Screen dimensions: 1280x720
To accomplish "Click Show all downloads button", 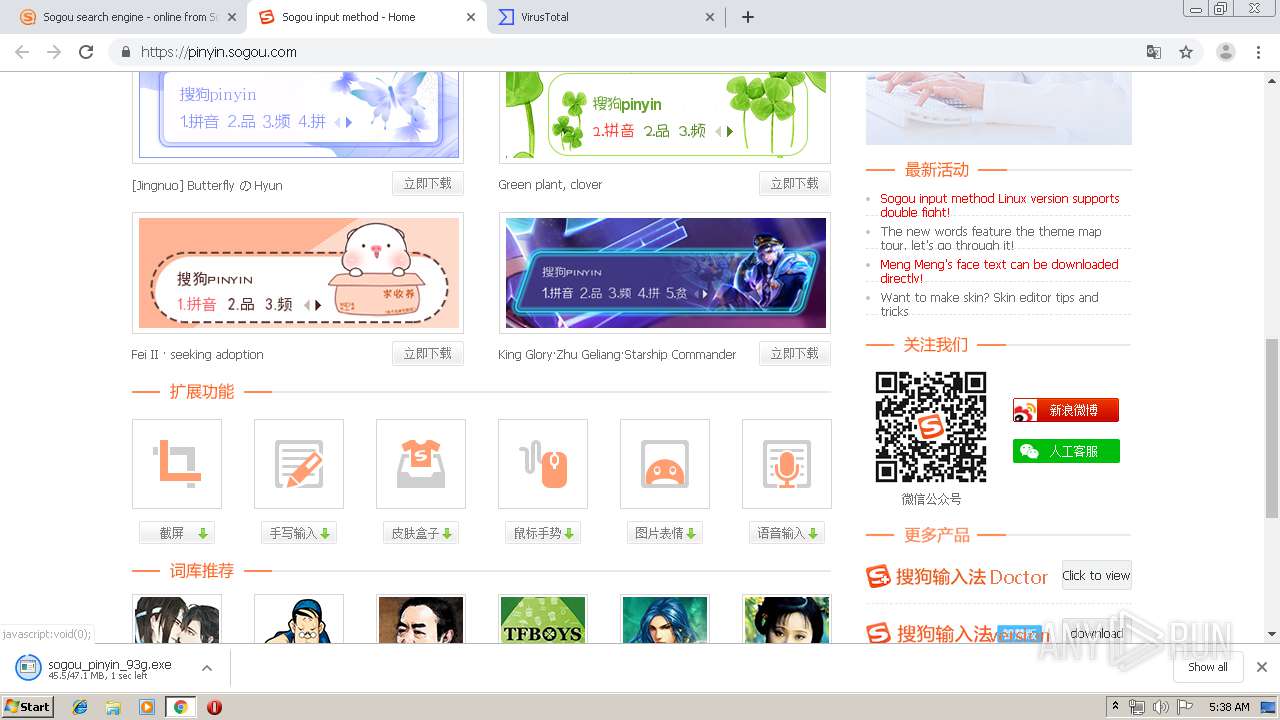I will (x=1208, y=667).
